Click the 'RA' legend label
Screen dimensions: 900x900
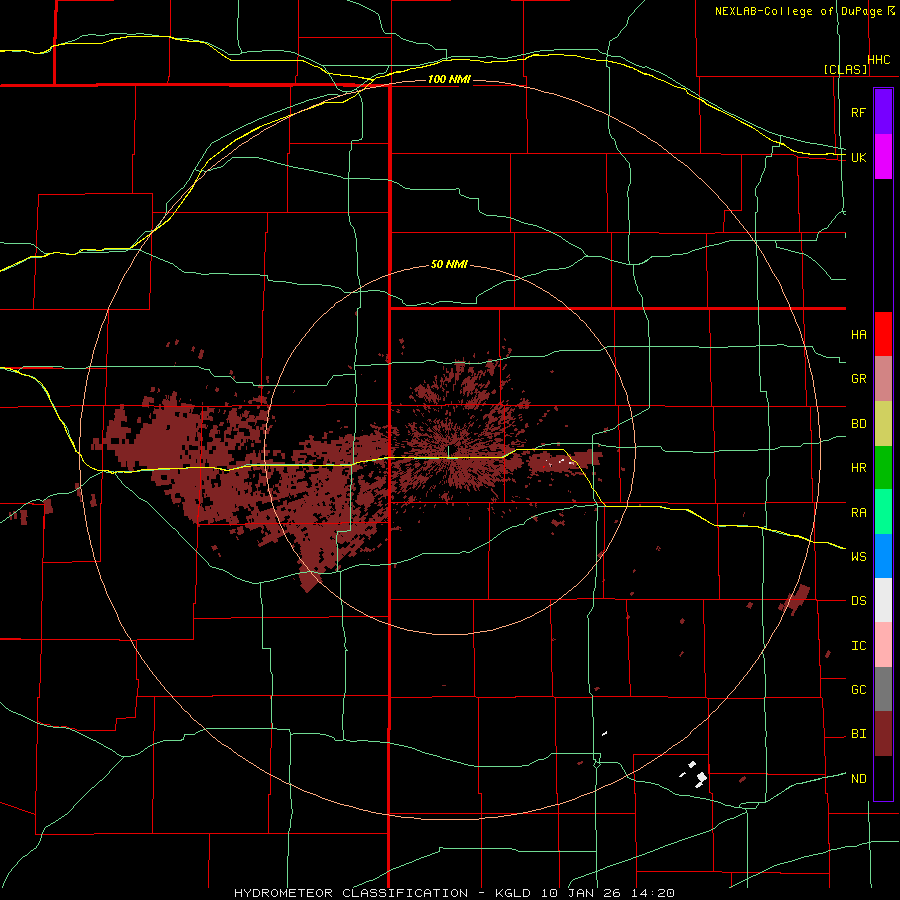858,513
